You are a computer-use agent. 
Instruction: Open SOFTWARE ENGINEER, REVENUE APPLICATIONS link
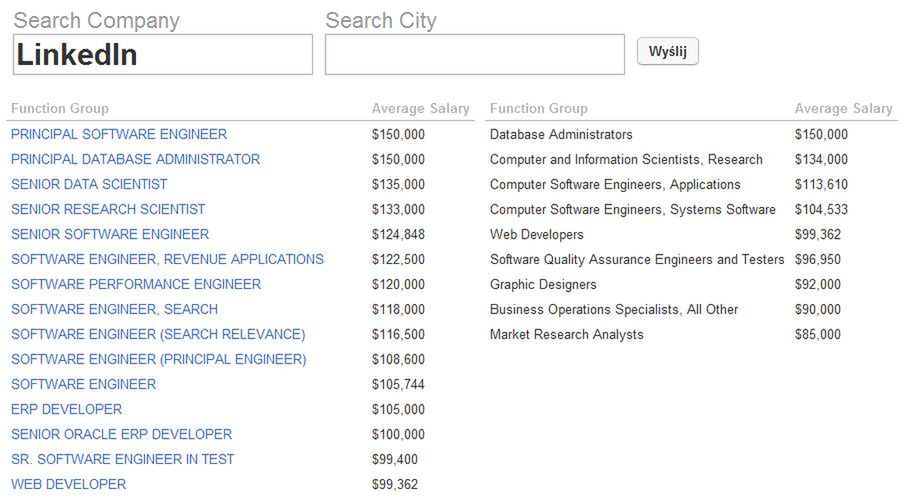click(x=167, y=259)
